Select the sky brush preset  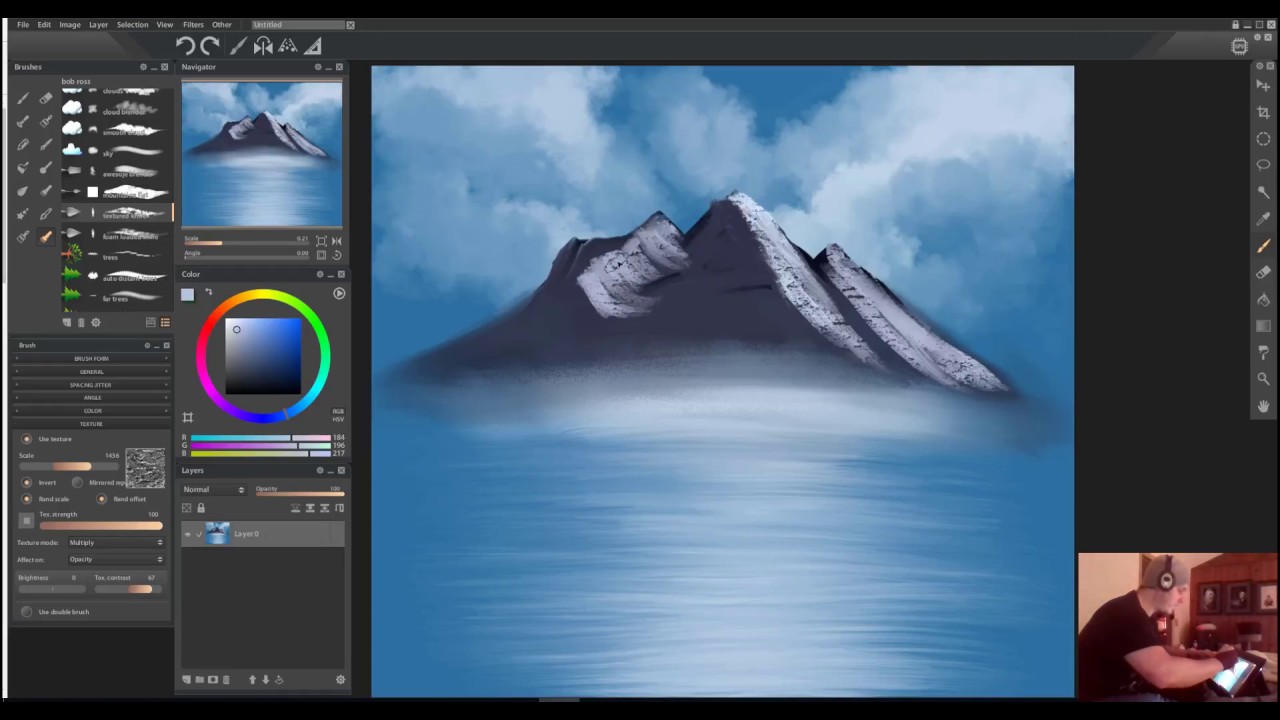coord(116,153)
